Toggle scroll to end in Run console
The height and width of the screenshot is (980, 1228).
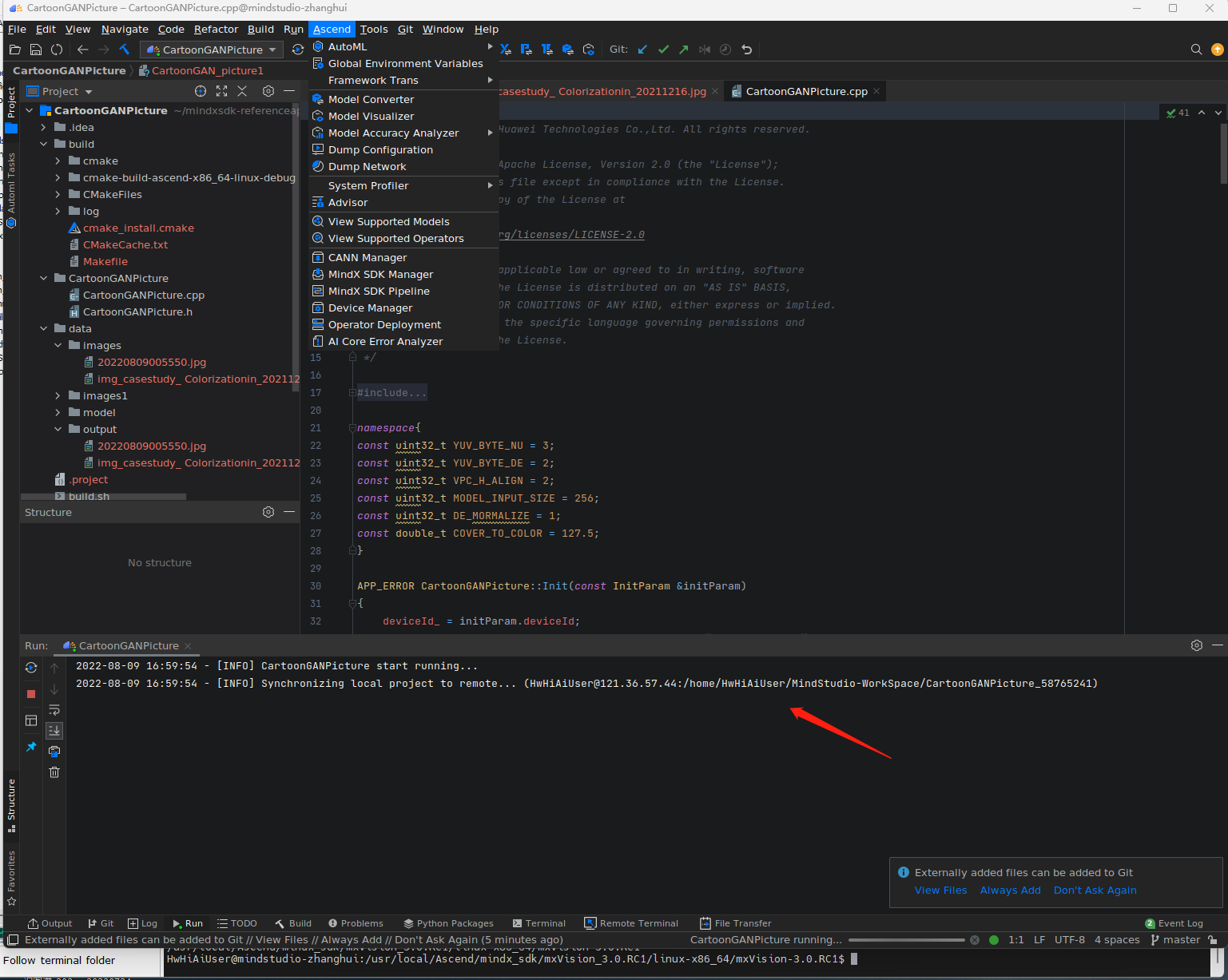[54, 730]
